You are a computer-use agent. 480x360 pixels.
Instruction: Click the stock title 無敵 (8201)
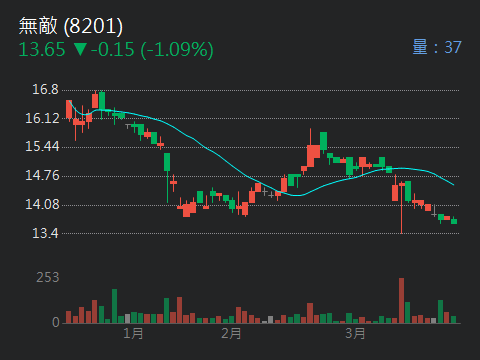click(71, 26)
